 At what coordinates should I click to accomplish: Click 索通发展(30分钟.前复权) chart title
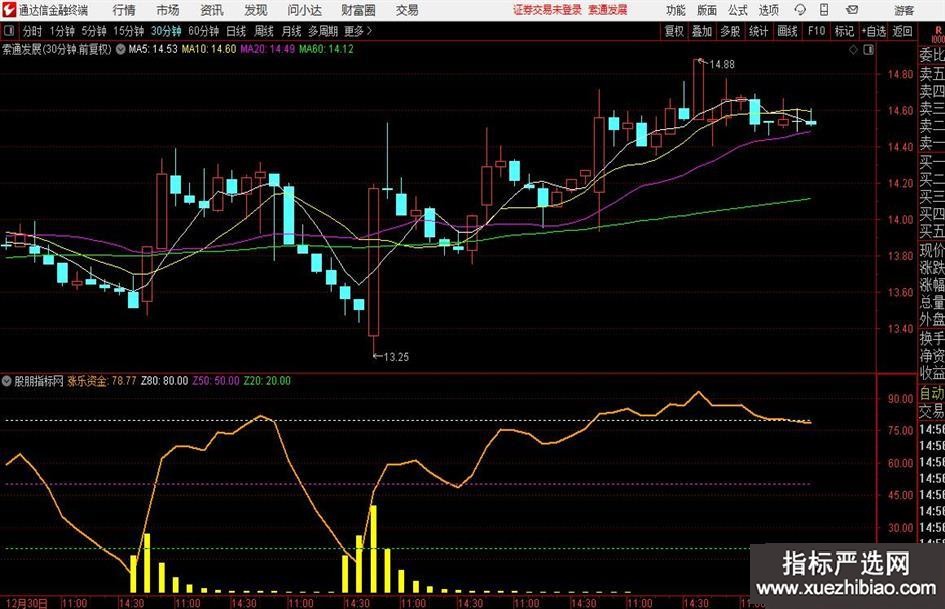57,49
